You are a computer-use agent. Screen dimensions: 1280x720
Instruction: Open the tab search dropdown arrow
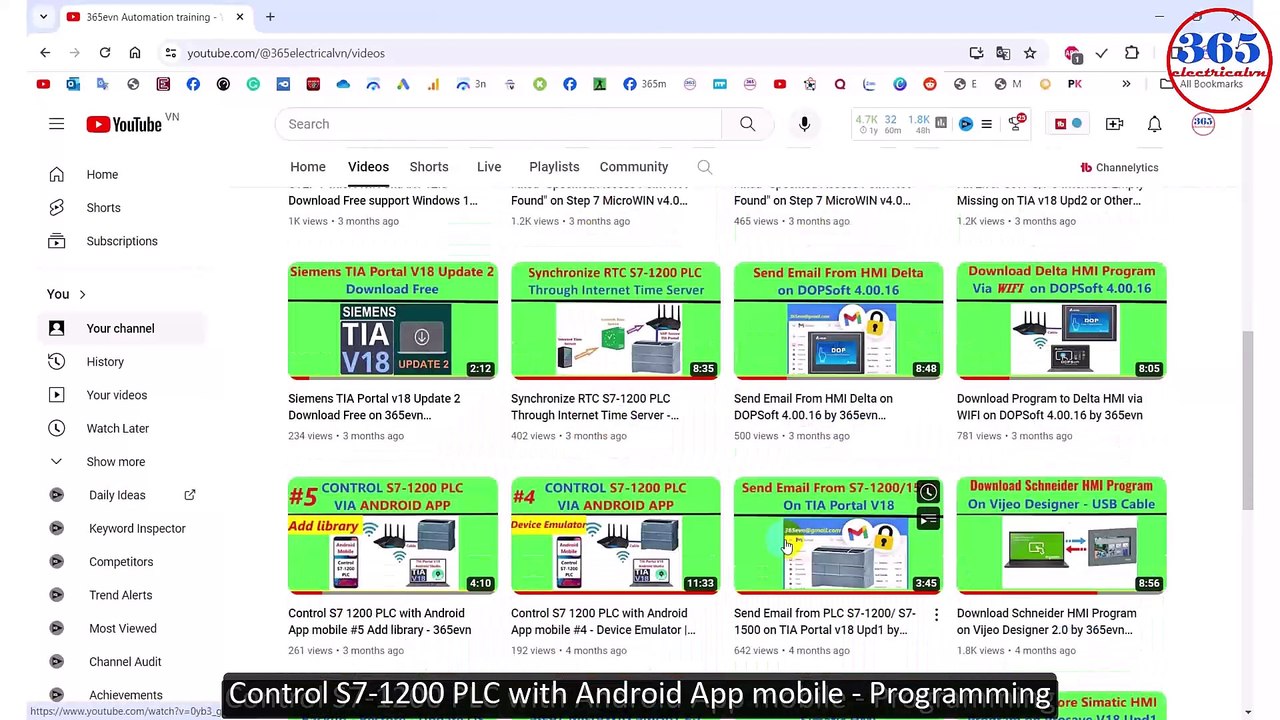tap(43, 17)
